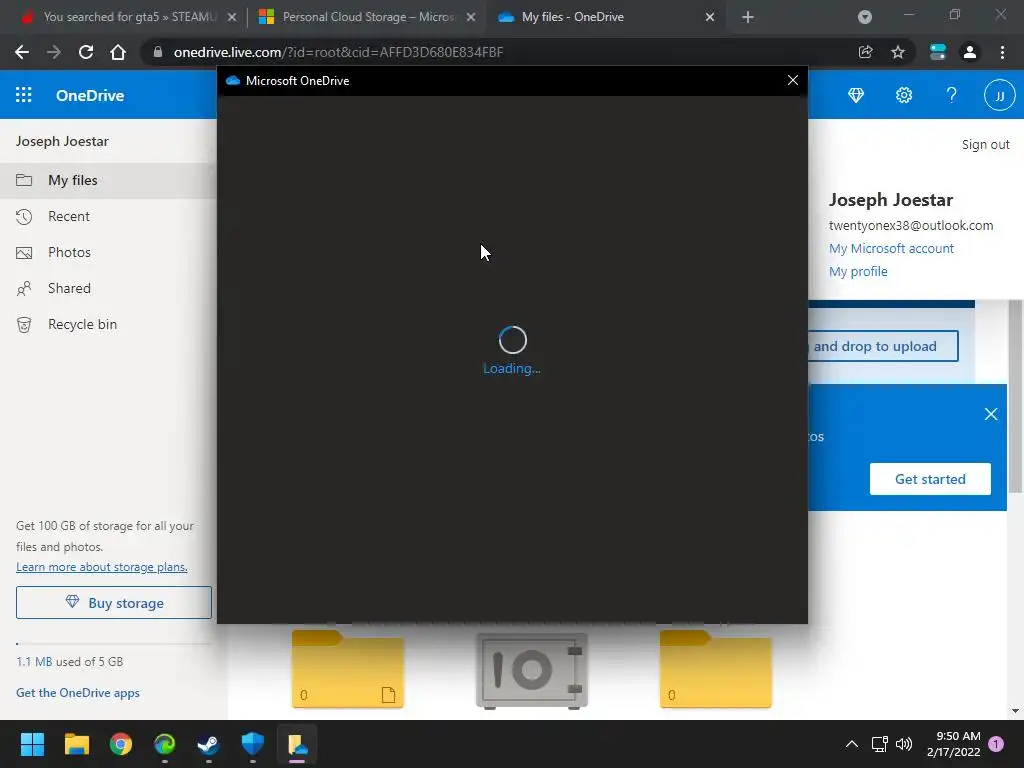The height and width of the screenshot is (768, 1024).
Task: Open Microsoft Edge from taskbar
Action: tap(165, 744)
